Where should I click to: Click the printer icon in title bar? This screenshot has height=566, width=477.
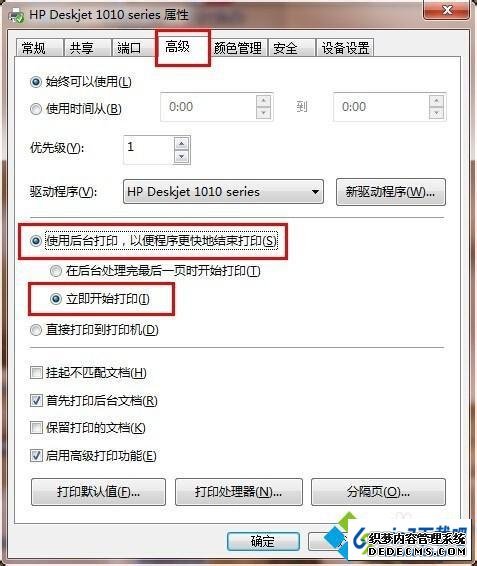coord(16,16)
